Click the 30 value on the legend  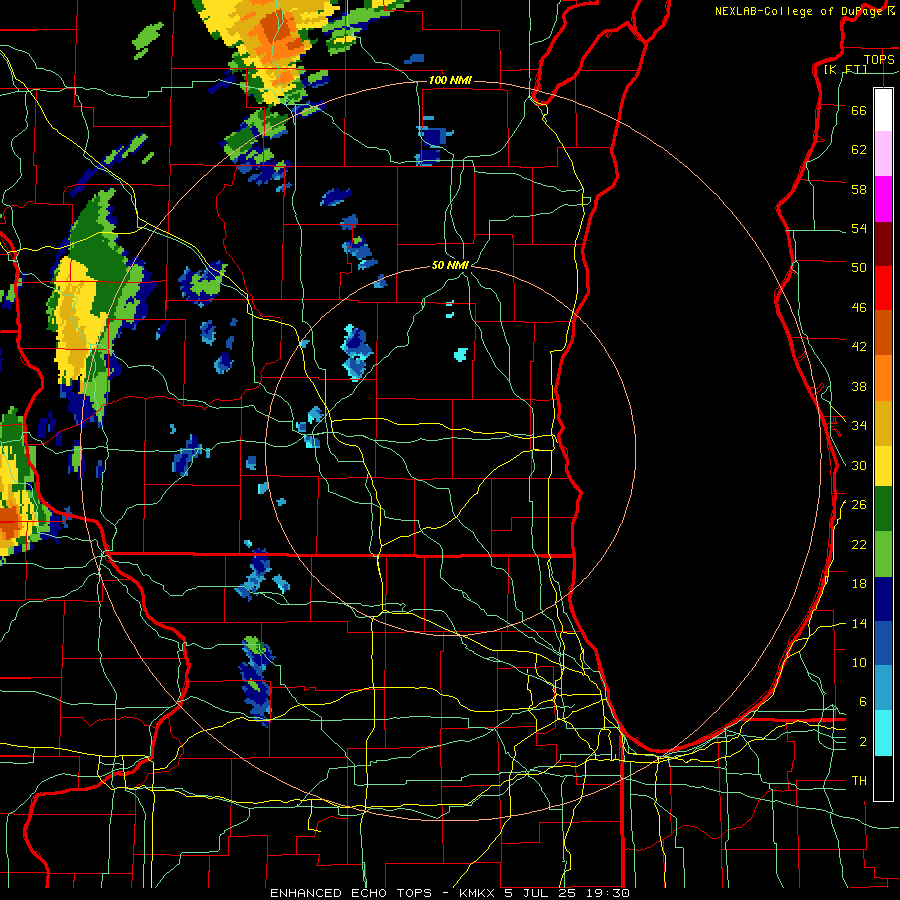click(x=859, y=465)
